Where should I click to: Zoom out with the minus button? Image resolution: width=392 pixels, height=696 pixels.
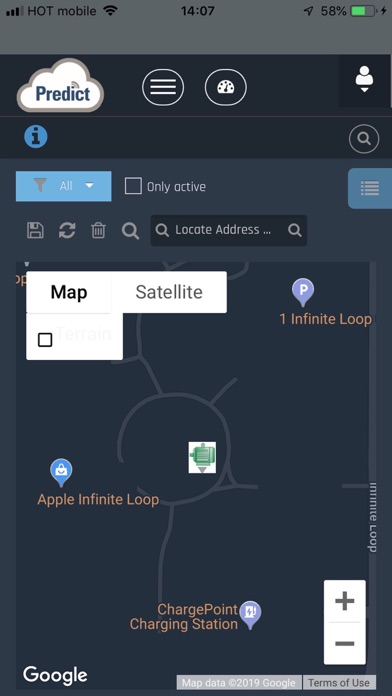pyautogui.click(x=344, y=643)
